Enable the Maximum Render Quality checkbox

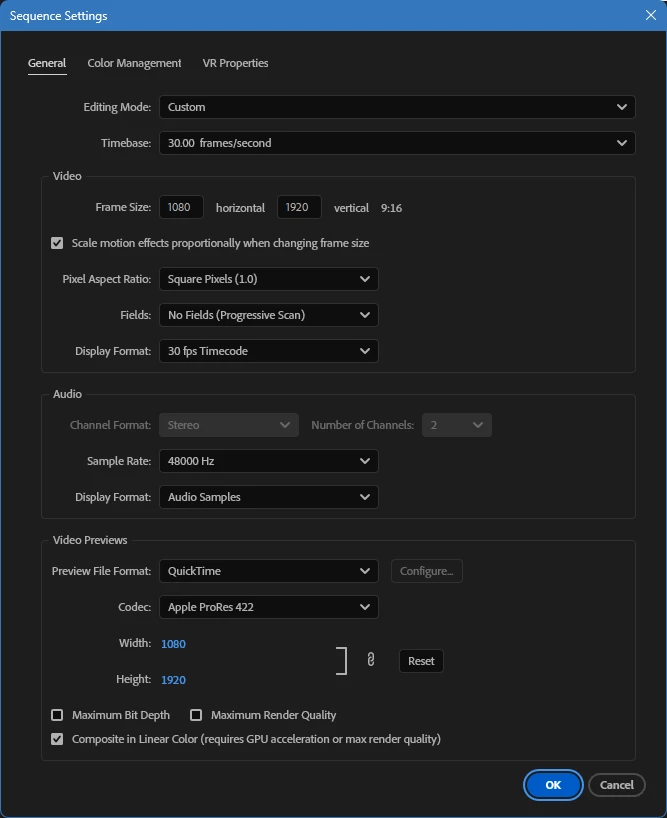pos(196,715)
